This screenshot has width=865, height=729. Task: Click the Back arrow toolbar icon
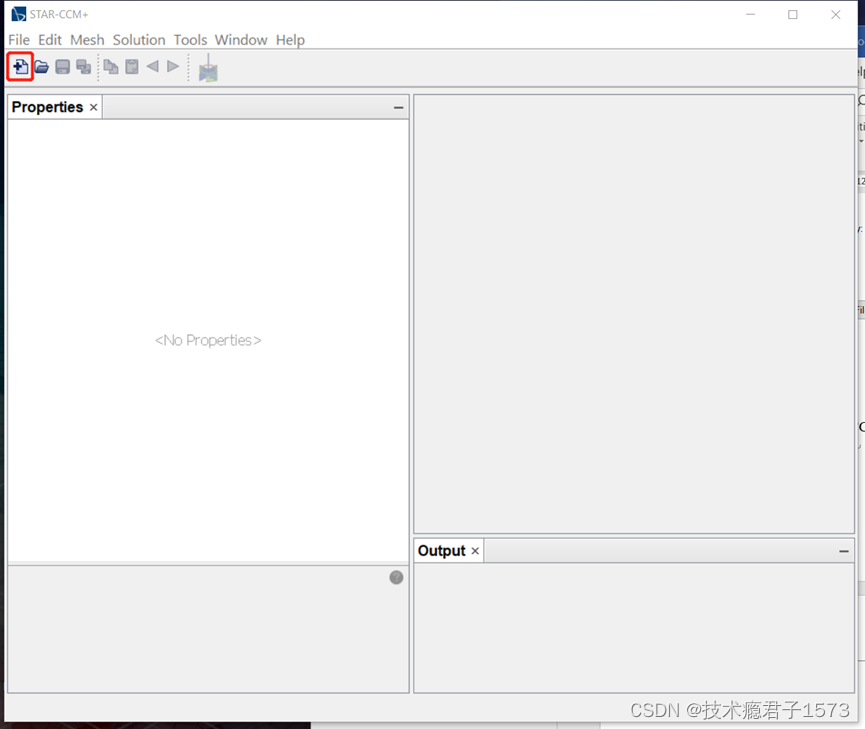point(152,67)
